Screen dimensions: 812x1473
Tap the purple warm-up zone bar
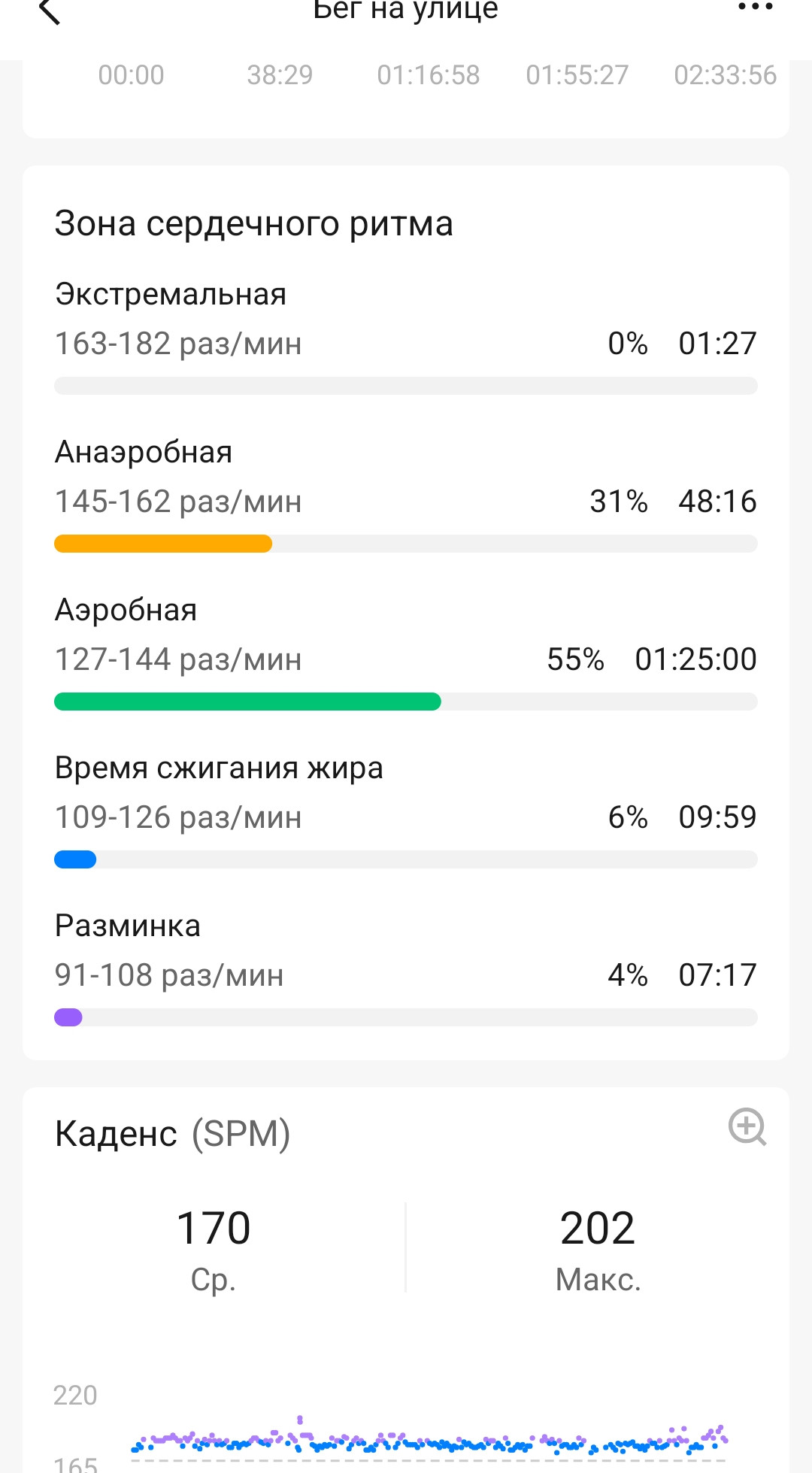pyautogui.click(x=68, y=1017)
